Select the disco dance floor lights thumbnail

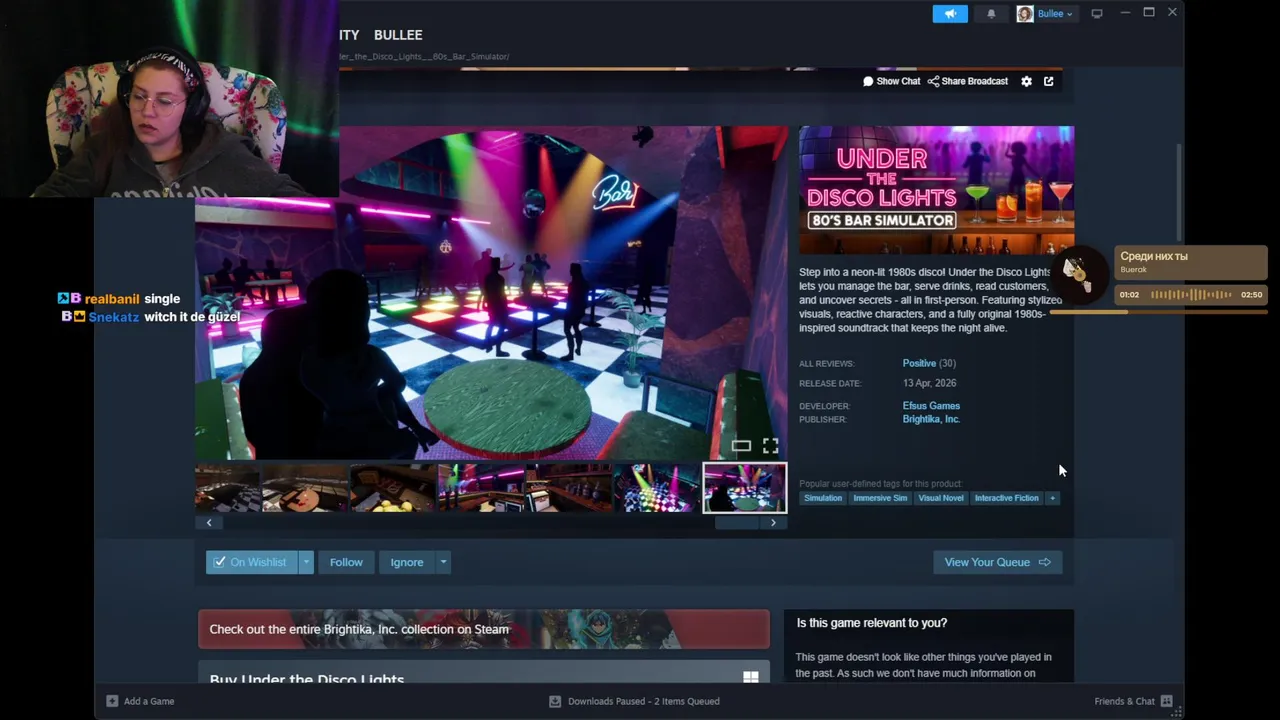tap(657, 488)
